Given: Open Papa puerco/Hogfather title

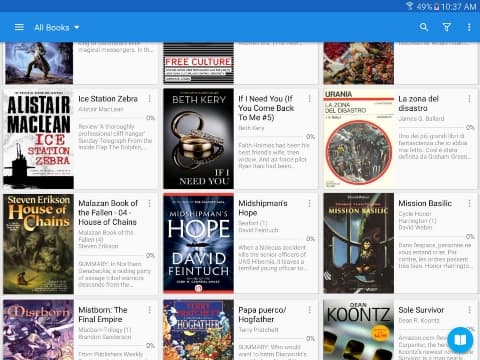Looking at the screenshot, I should (262, 315).
